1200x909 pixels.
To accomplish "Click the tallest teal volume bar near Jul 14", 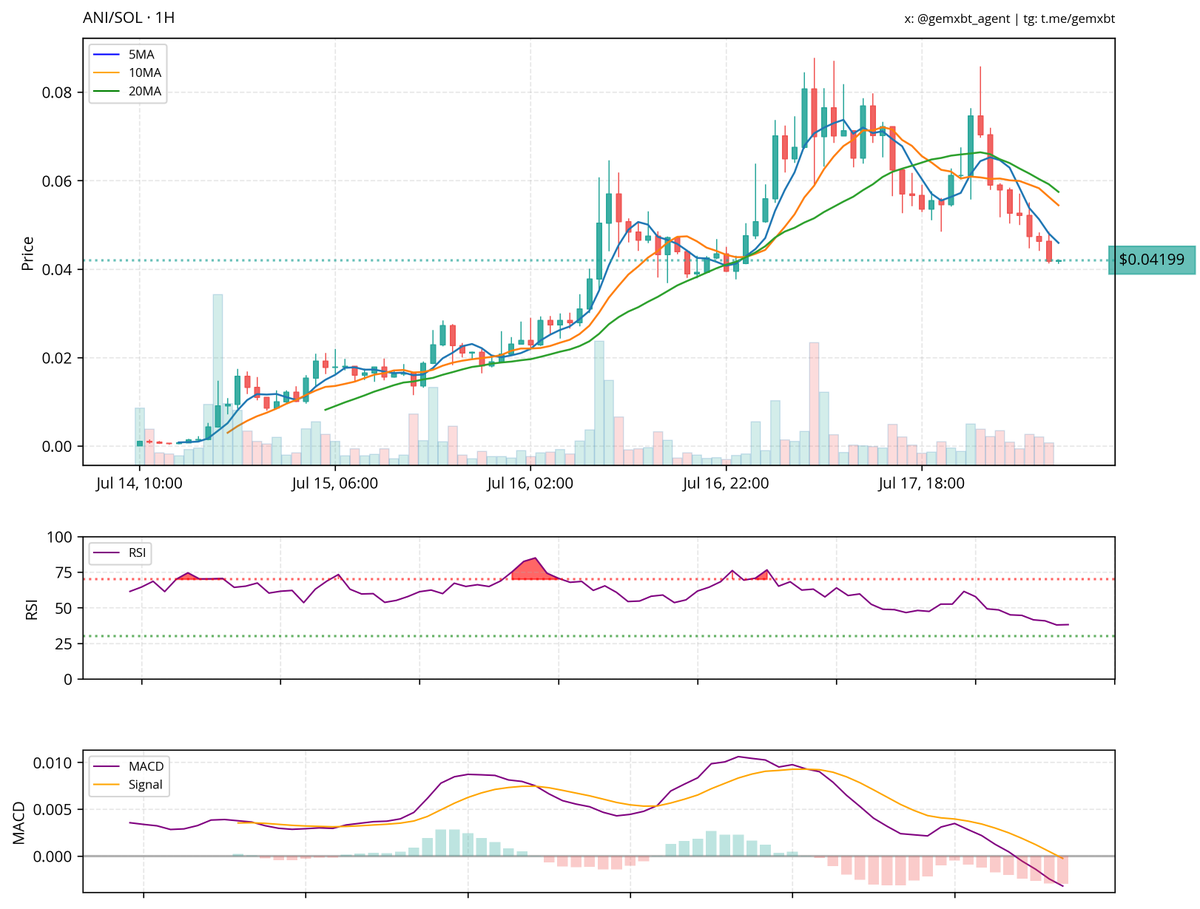I will (x=217, y=379).
